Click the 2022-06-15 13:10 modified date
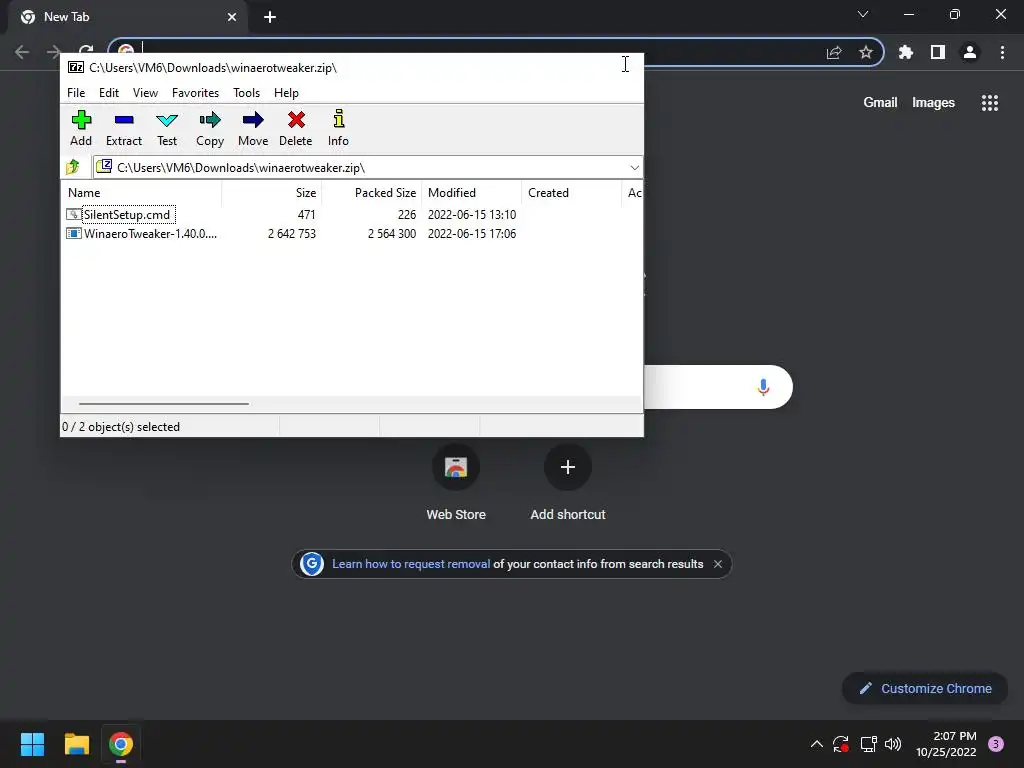The height and width of the screenshot is (768, 1024). [472, 214]
